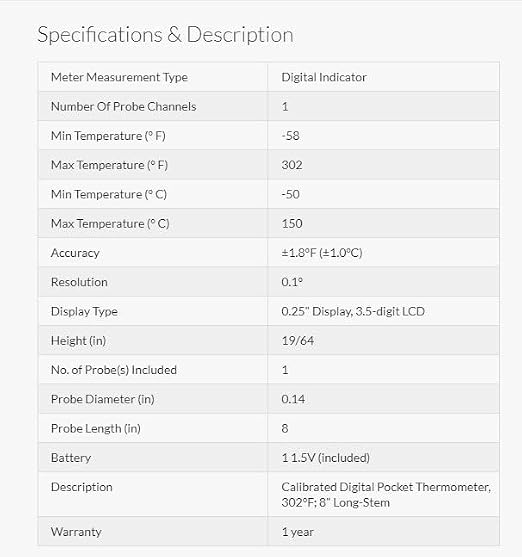Click the Digital Indicator value
Screen dimensions: 522x557
coord(324,77)
